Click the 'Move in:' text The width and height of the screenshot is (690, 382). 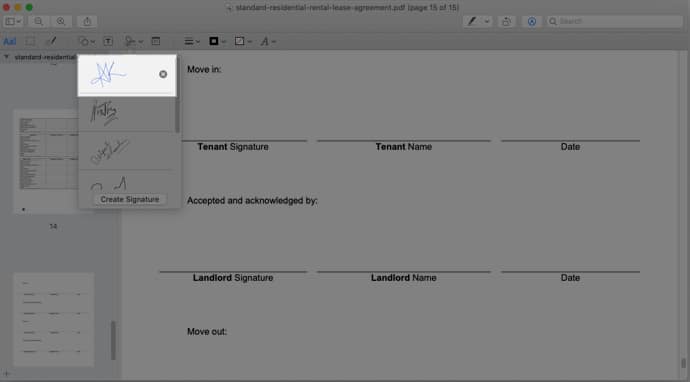204,69
